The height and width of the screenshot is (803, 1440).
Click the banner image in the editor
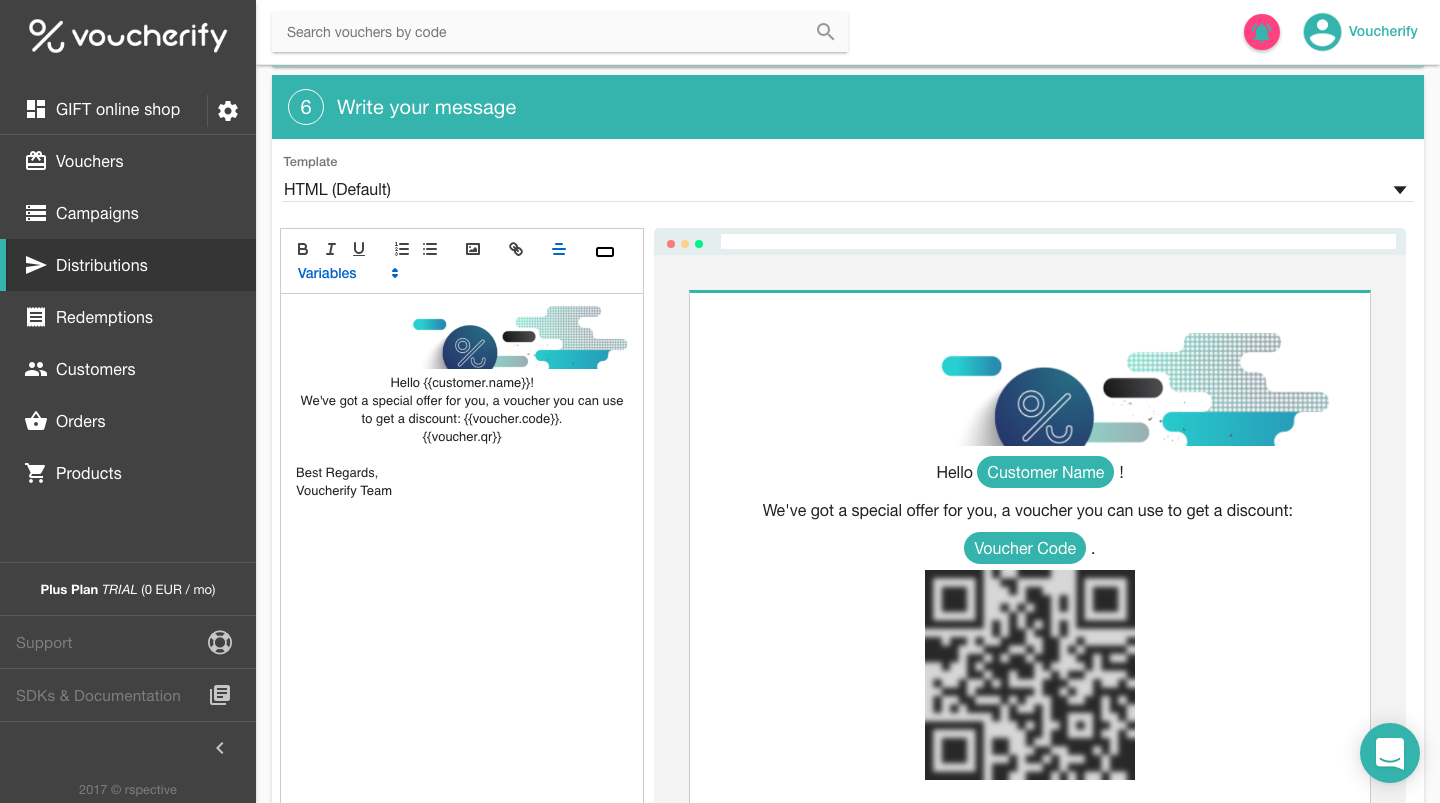pyautogui.click(x=520, y=338)
